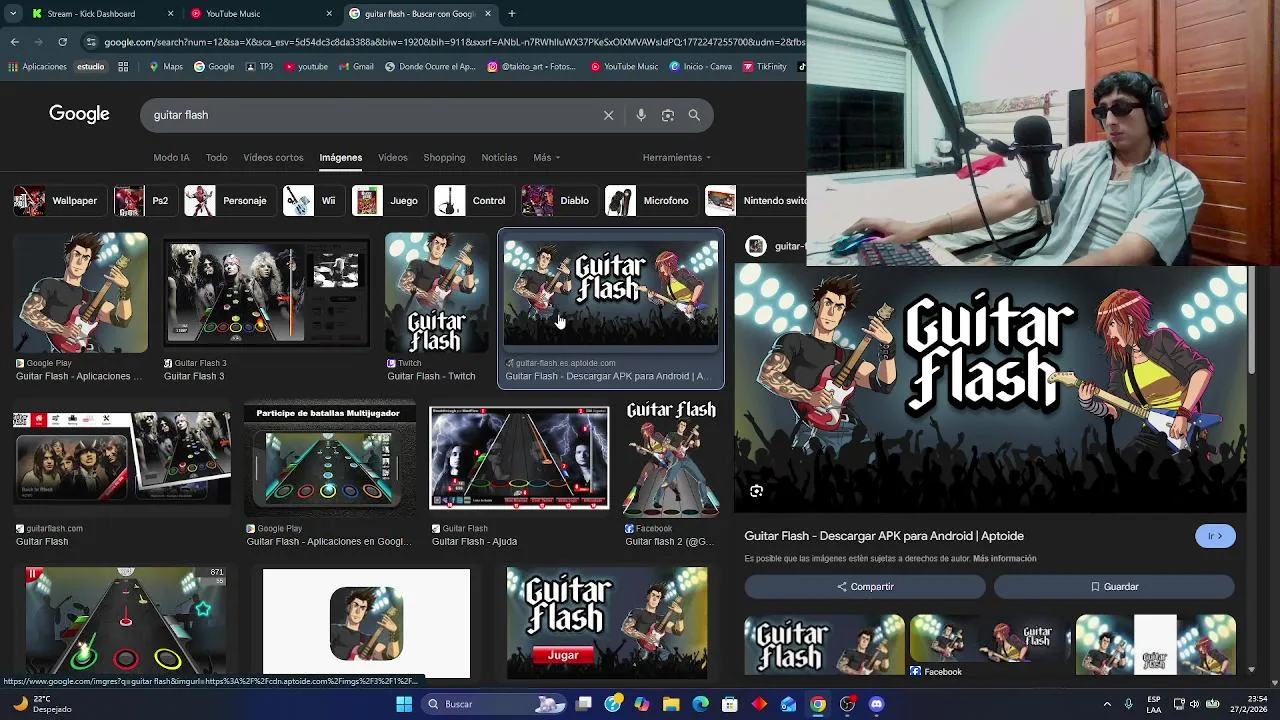The width and height of the screenshot is (1280, 720).
Task: Open Copilot from the taskbar
Action: click(642, 704)
